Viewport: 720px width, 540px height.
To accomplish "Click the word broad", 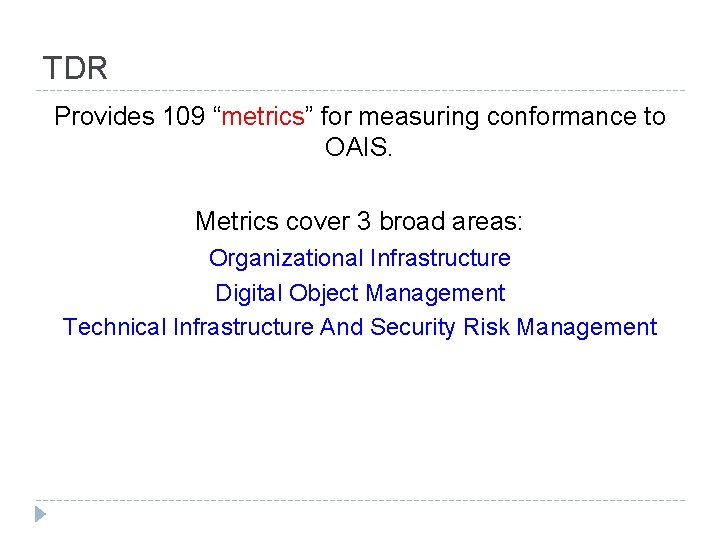I will click(412, 221).
